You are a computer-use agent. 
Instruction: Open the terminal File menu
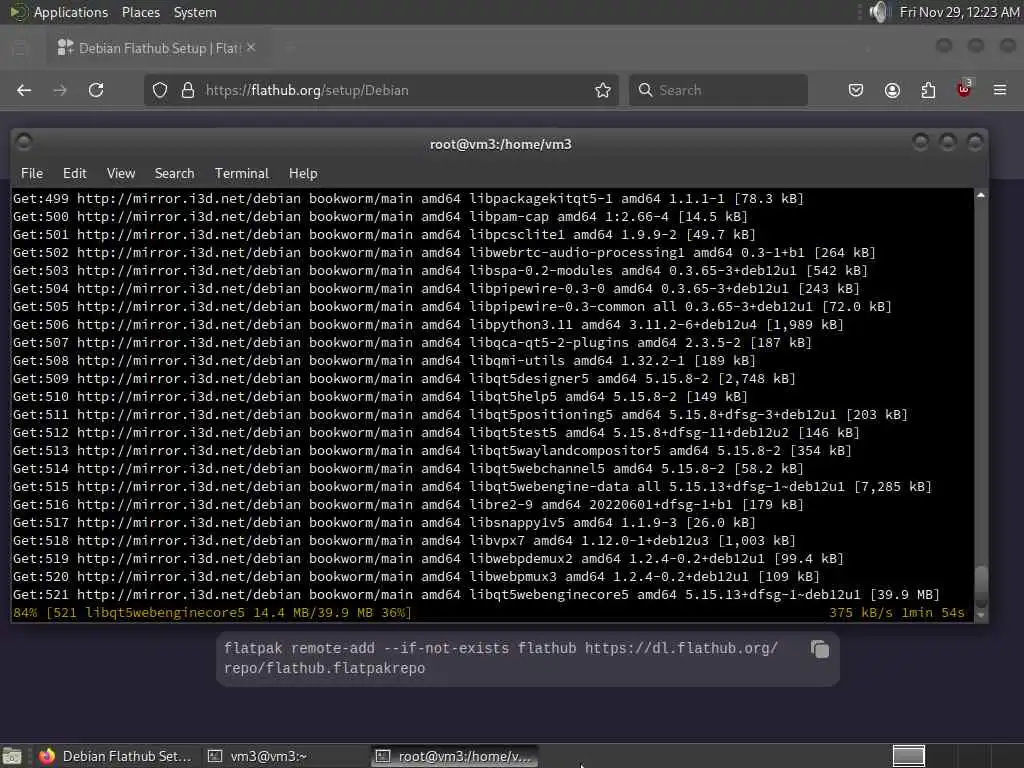coord(32,173)
